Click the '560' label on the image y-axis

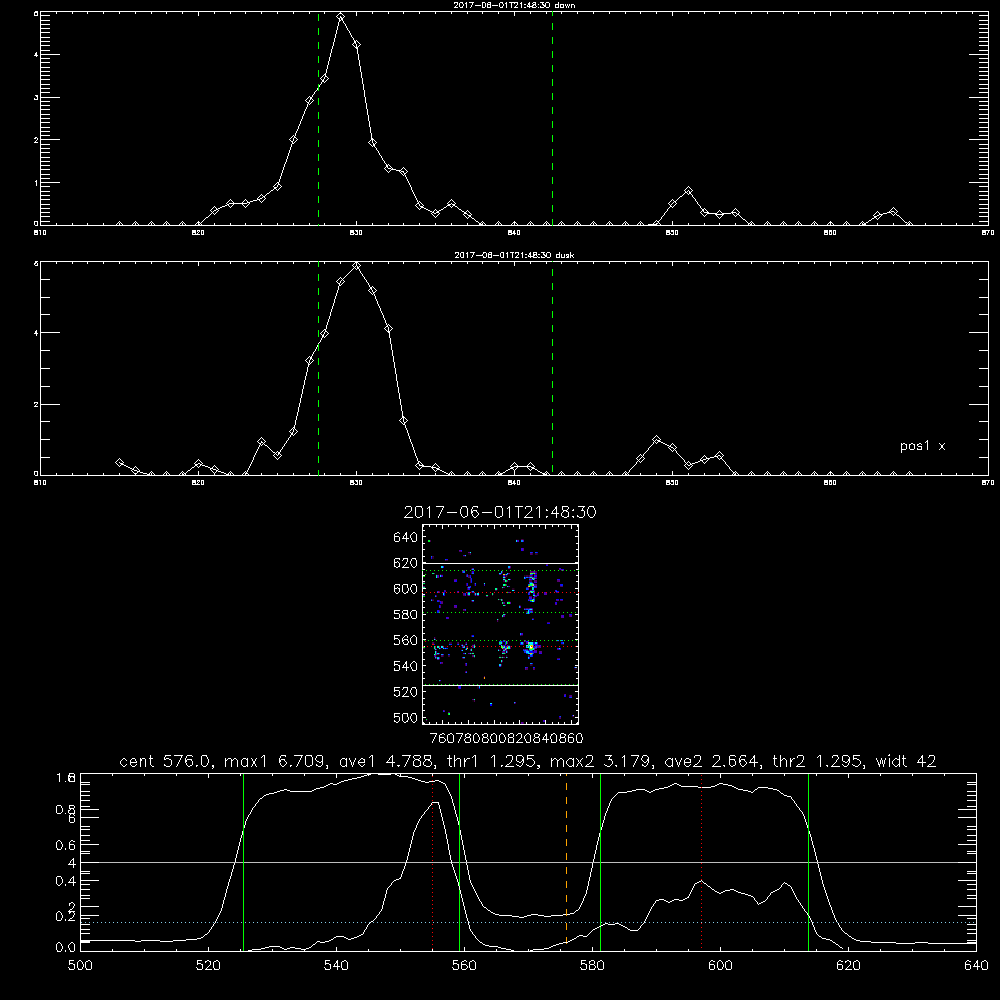pyautogui.click(x=406, y=640)
